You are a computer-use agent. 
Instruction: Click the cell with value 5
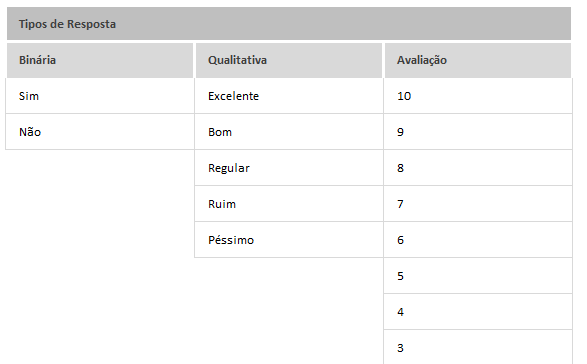[478, 276]
